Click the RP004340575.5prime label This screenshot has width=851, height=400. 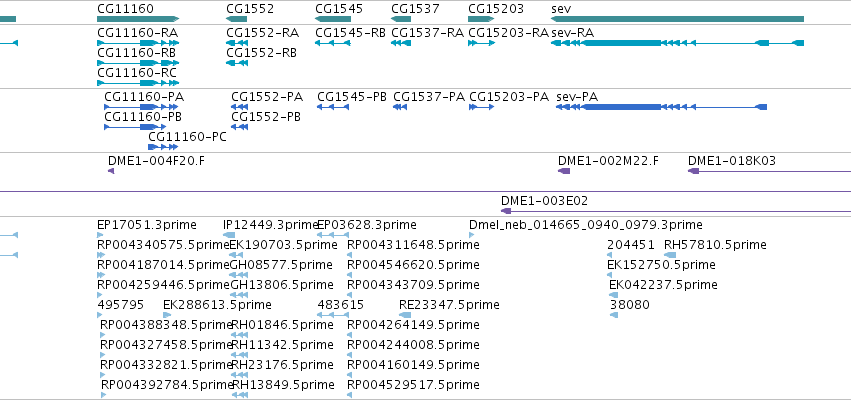163,245
